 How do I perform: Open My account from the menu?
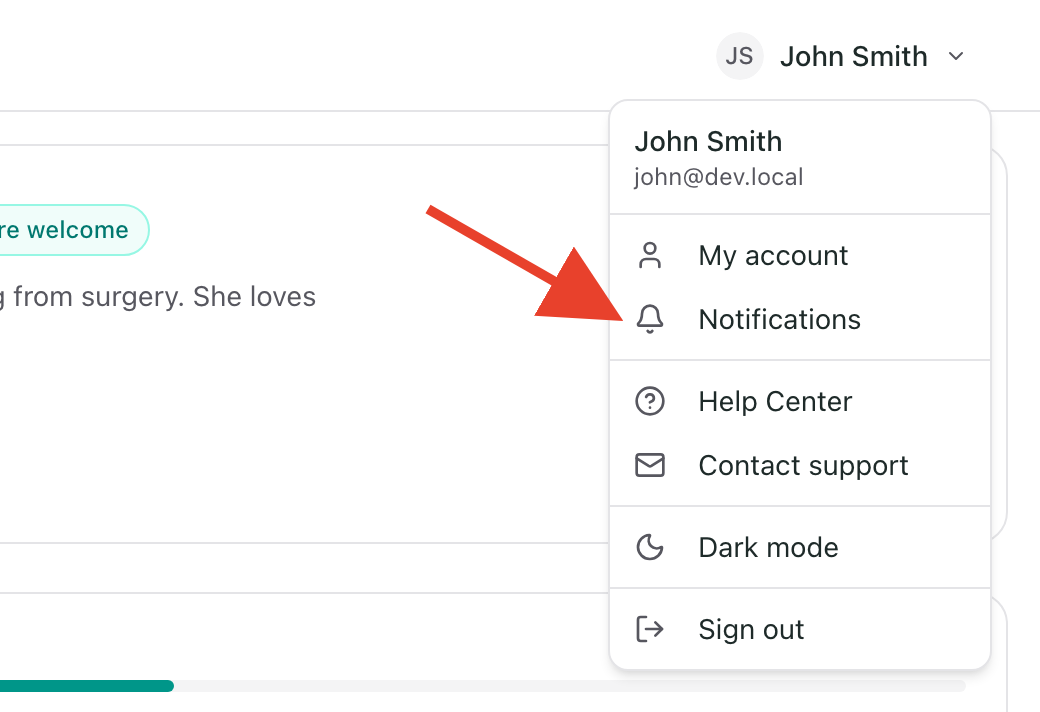pyautogui.click(x=800, y=255)
